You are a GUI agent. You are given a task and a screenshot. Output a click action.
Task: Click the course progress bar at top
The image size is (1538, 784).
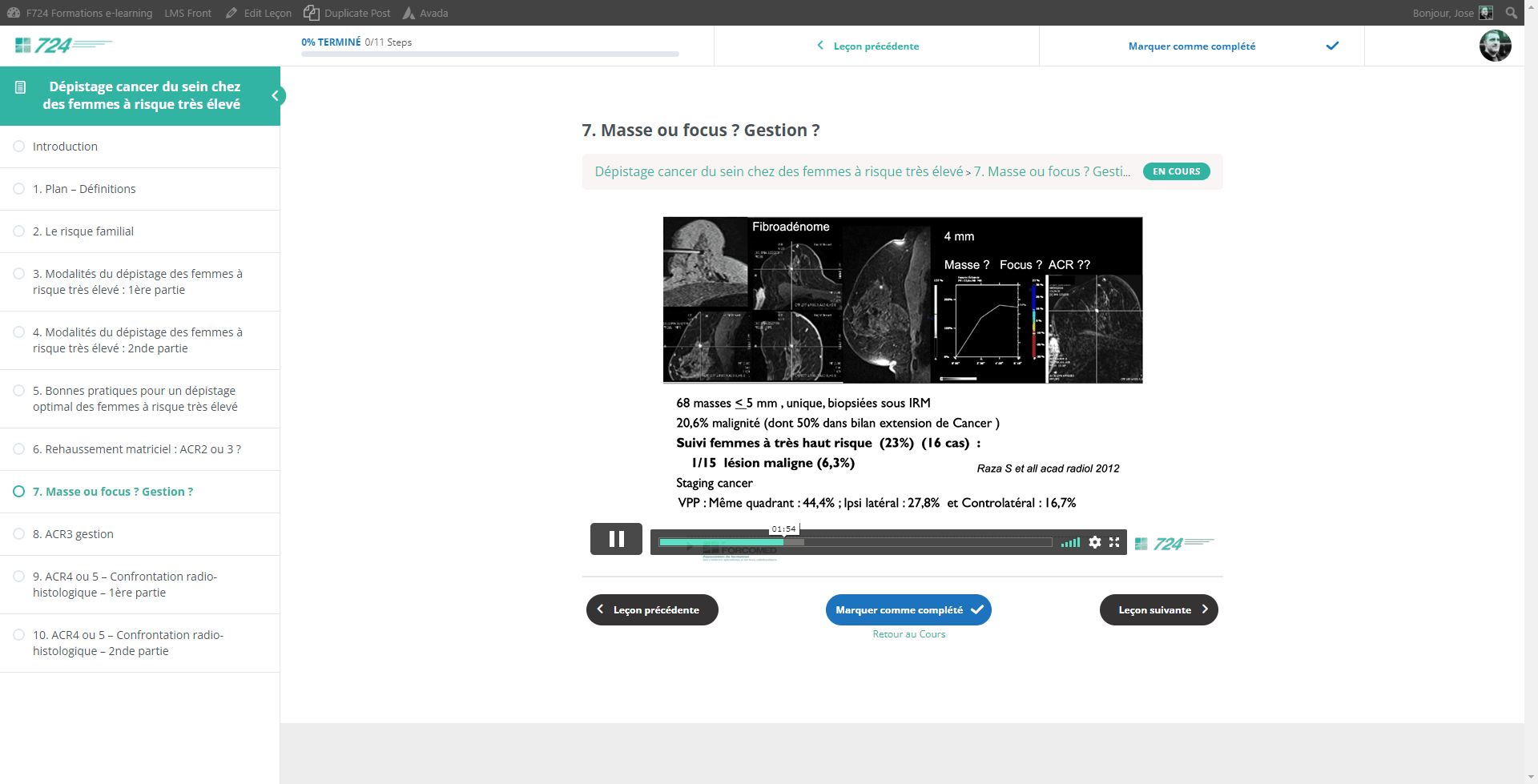(x=490, y=54)
